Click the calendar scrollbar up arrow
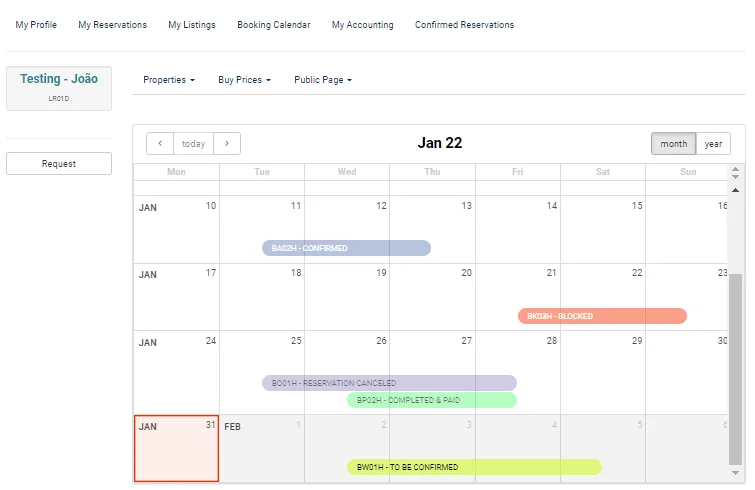This screenshot has height=490, width=755. pos(735,191)
